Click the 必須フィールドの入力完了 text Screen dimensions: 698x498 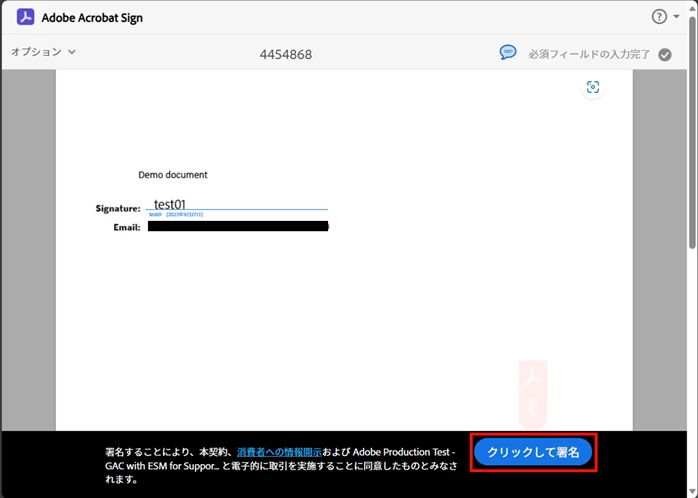[x=589, y=55]
